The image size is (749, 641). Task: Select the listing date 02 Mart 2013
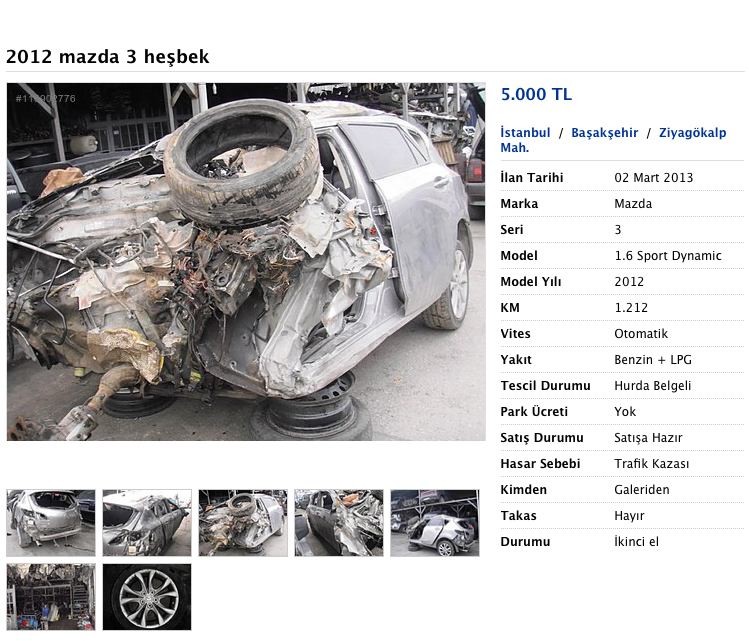pyautogui.click(x=653, y=178)
